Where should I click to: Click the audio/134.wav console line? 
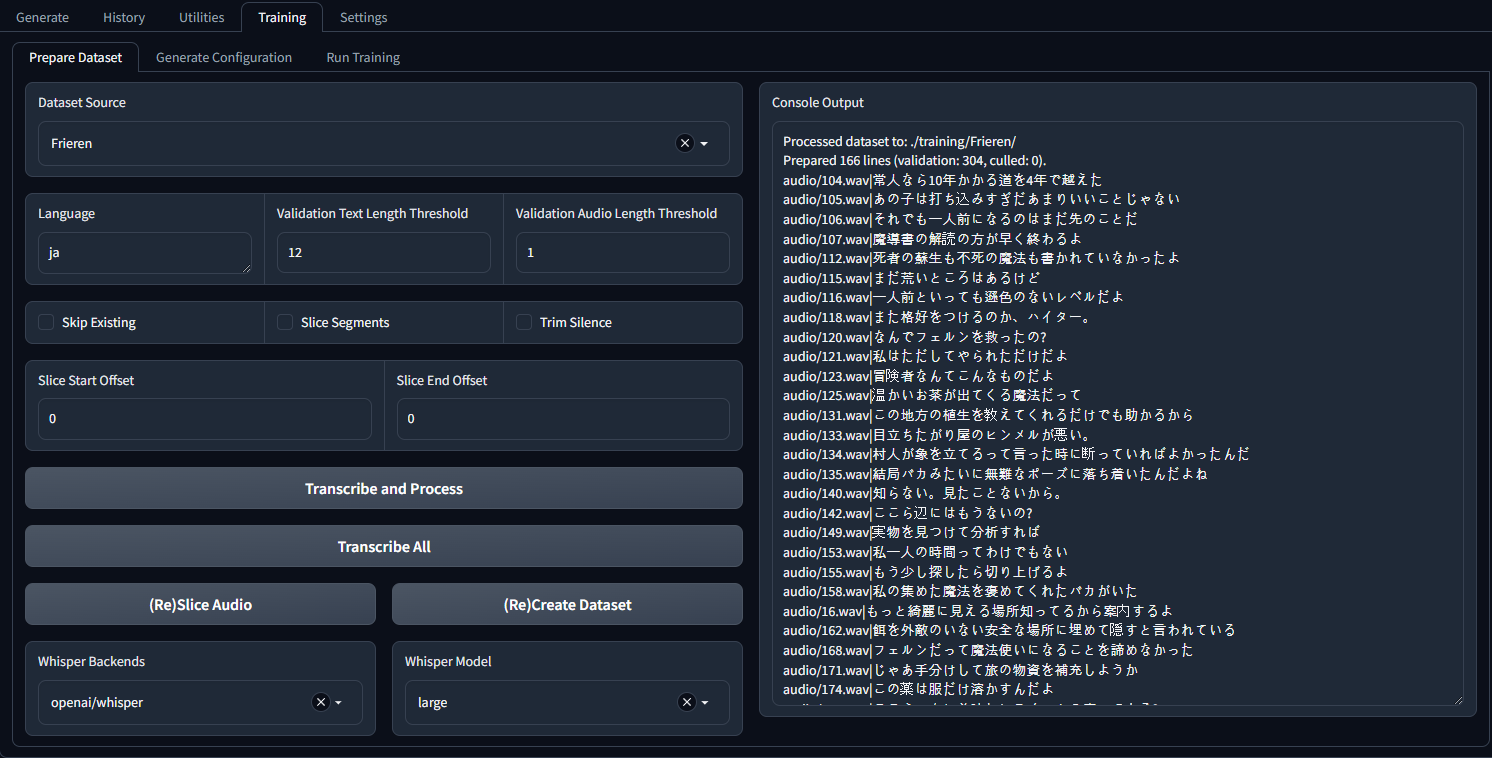1016,454
